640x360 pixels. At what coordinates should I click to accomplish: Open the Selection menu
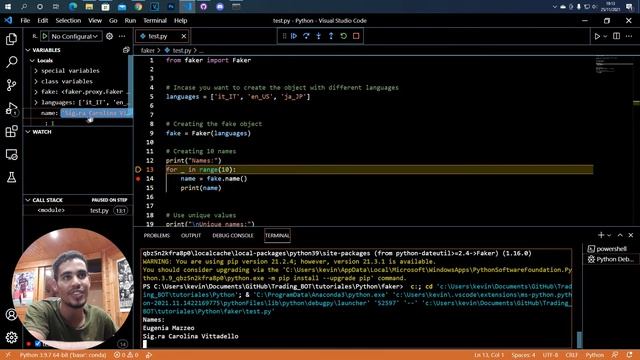point(68,20)
